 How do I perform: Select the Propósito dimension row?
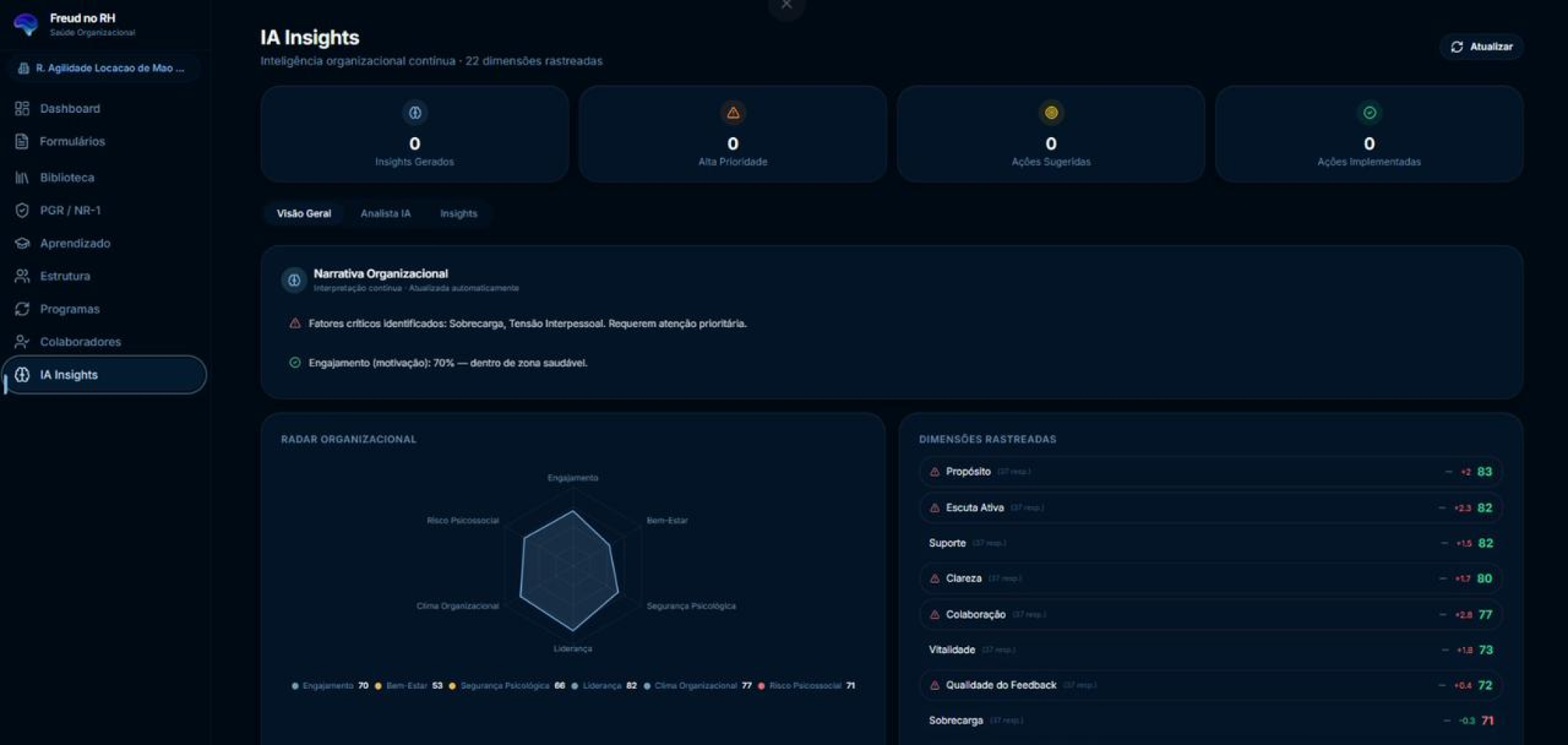[x=1210, y=472]
